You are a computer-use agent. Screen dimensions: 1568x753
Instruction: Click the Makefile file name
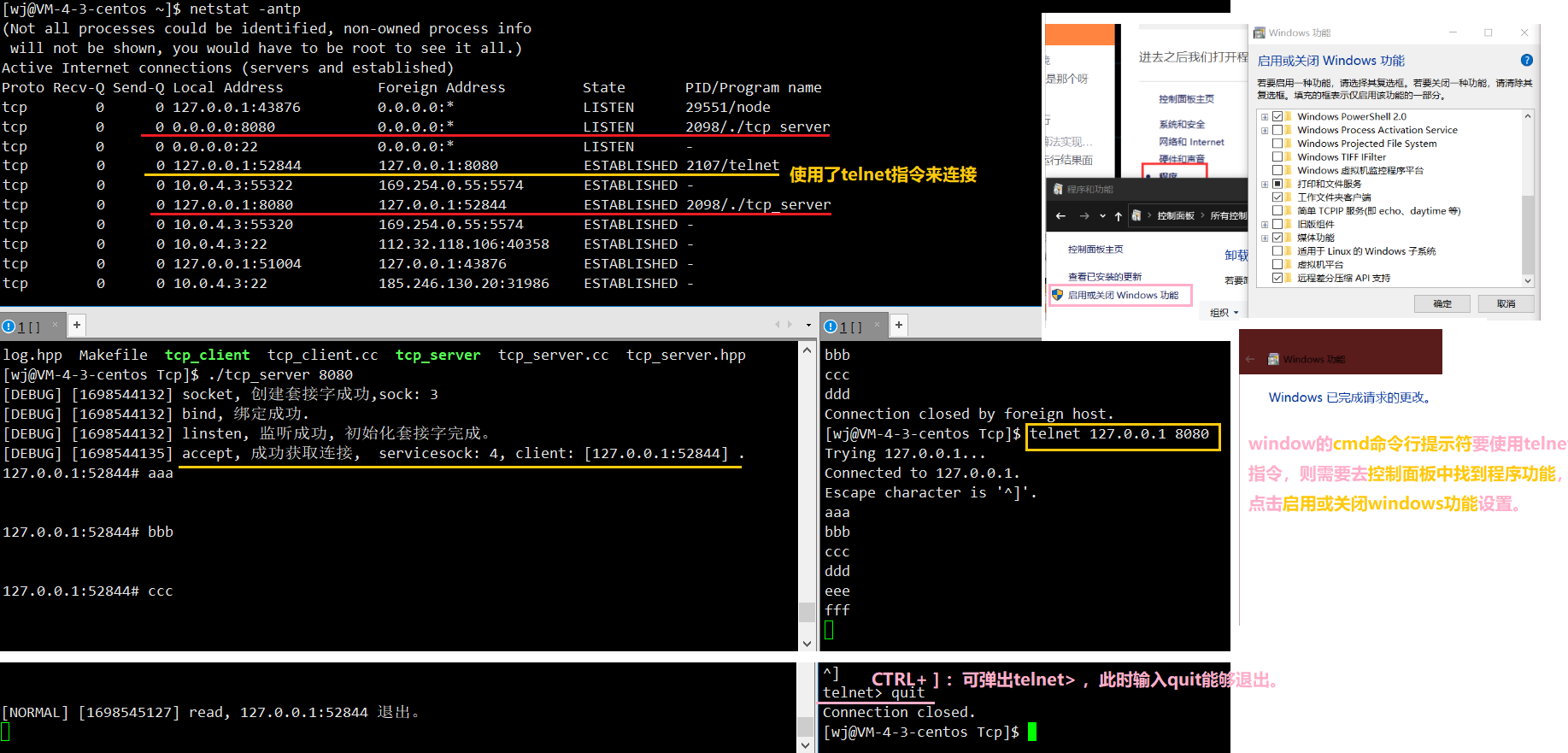(x=114, y=355)
